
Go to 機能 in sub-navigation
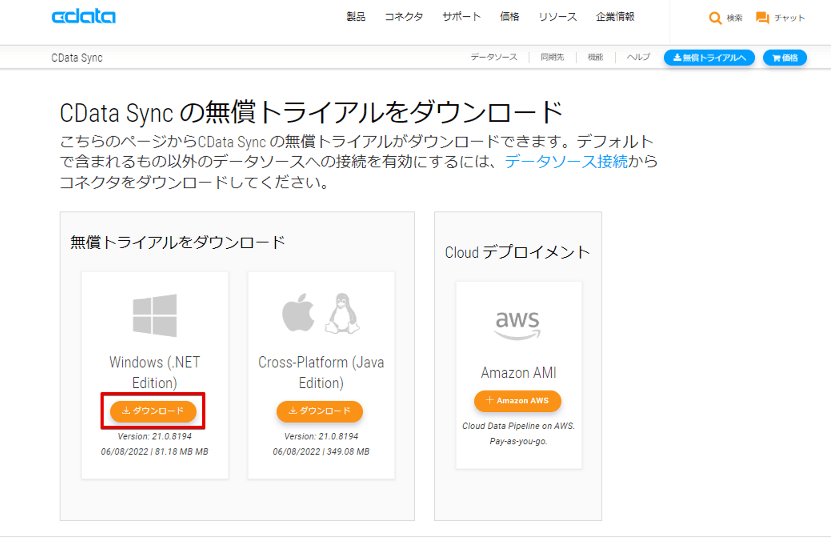(x=595, y=57)
